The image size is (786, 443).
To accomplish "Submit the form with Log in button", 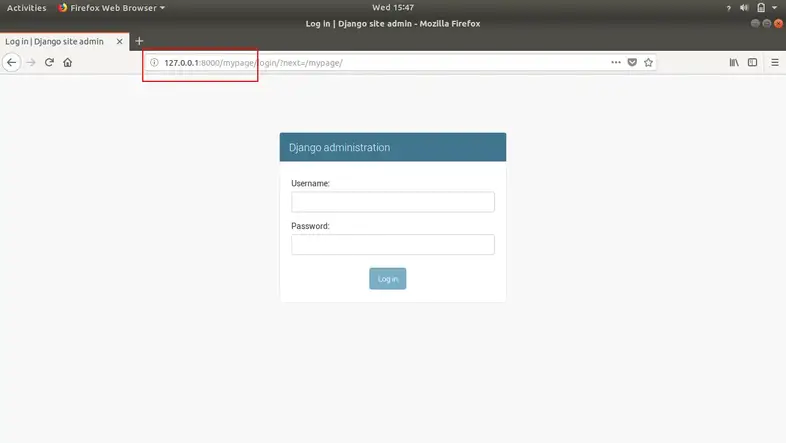I will (387, 279).
